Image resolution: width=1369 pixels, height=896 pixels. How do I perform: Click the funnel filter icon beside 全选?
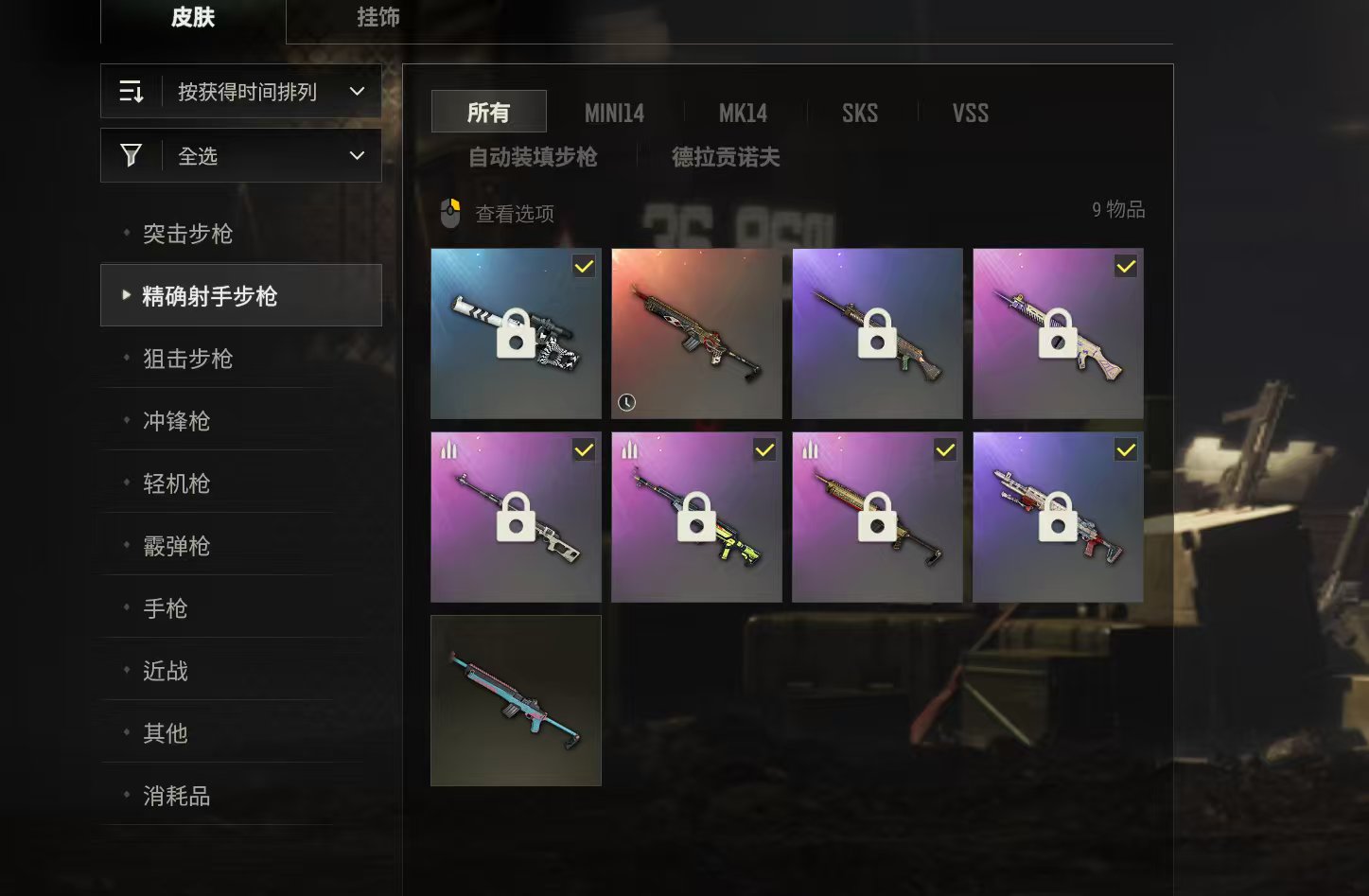[x=132, y=155]
